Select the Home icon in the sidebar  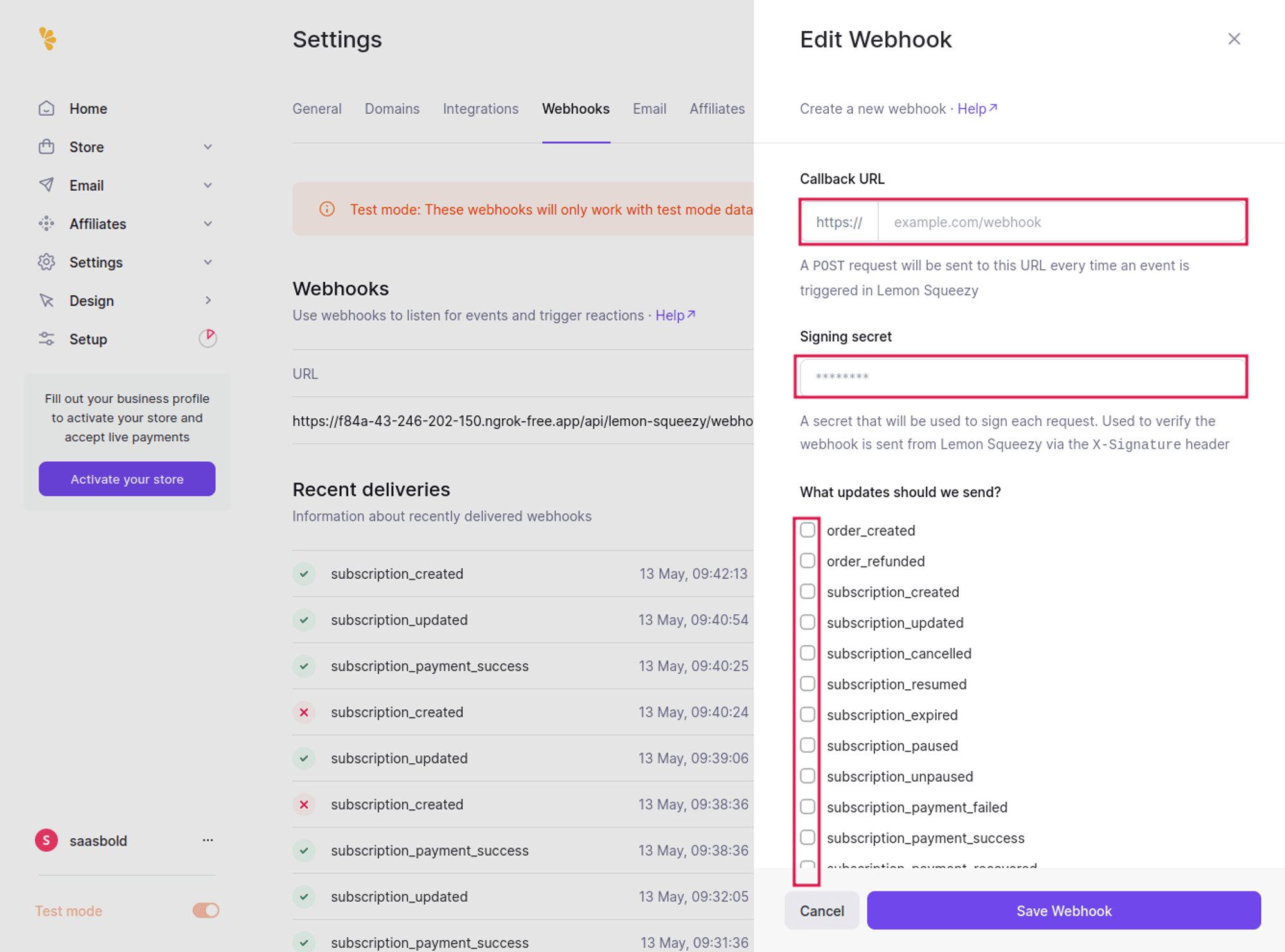(46, 108)
